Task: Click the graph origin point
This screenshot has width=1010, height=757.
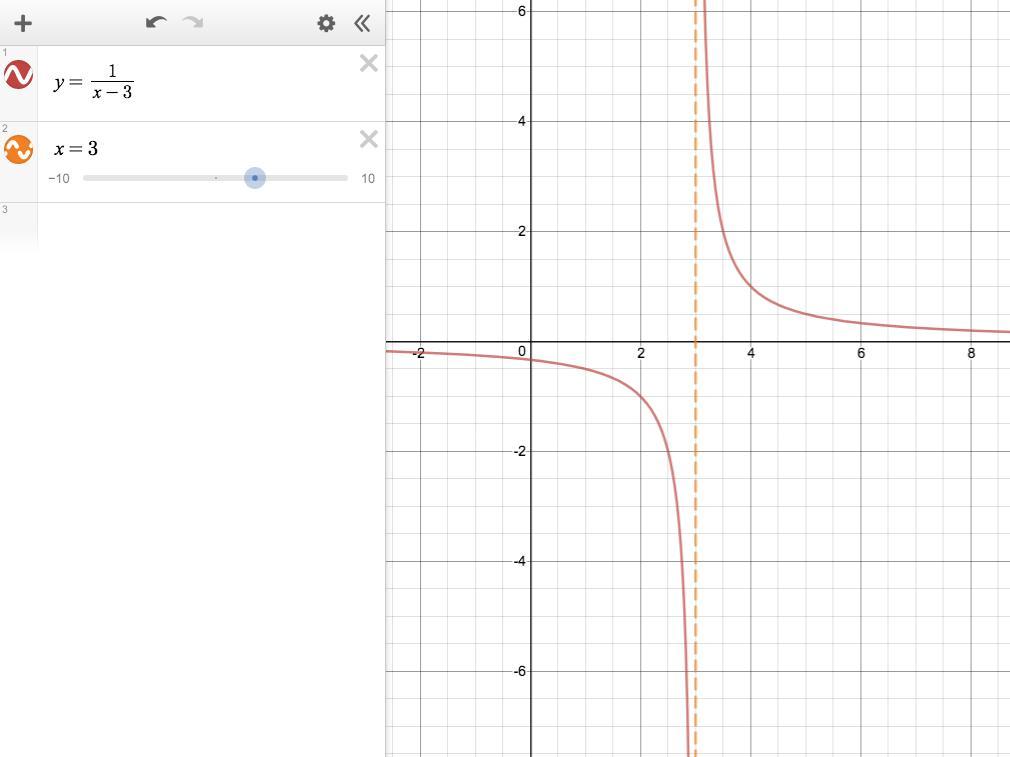Action: [531, 341]
